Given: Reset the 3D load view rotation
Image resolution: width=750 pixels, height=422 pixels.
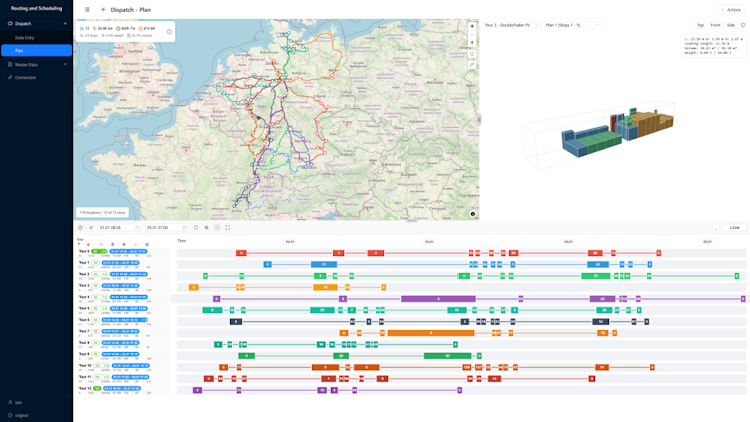Looking at the screenshot, I should point(743,25).
